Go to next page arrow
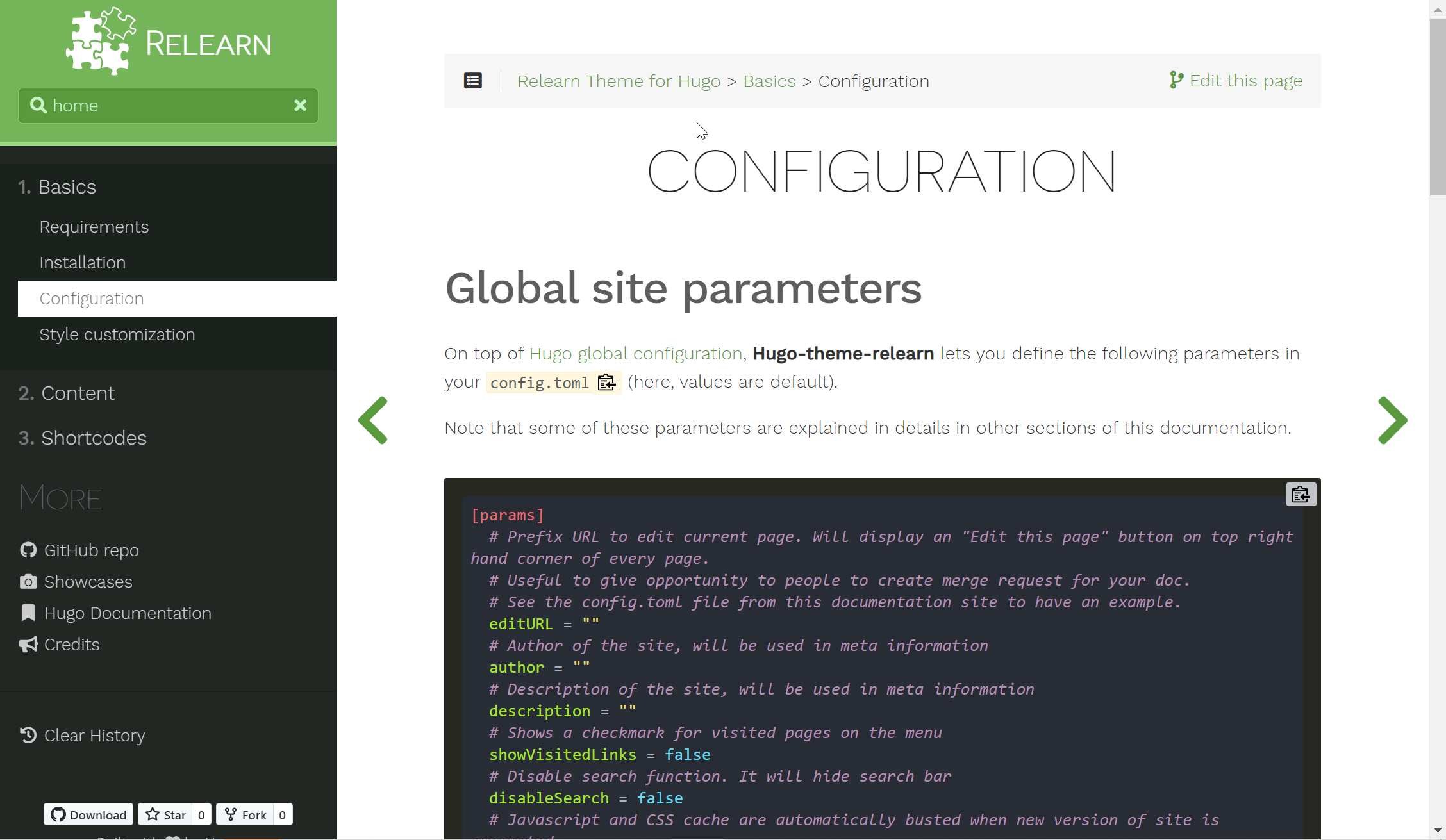The height and width of the screenshot is (840, 1446). 1392,420
